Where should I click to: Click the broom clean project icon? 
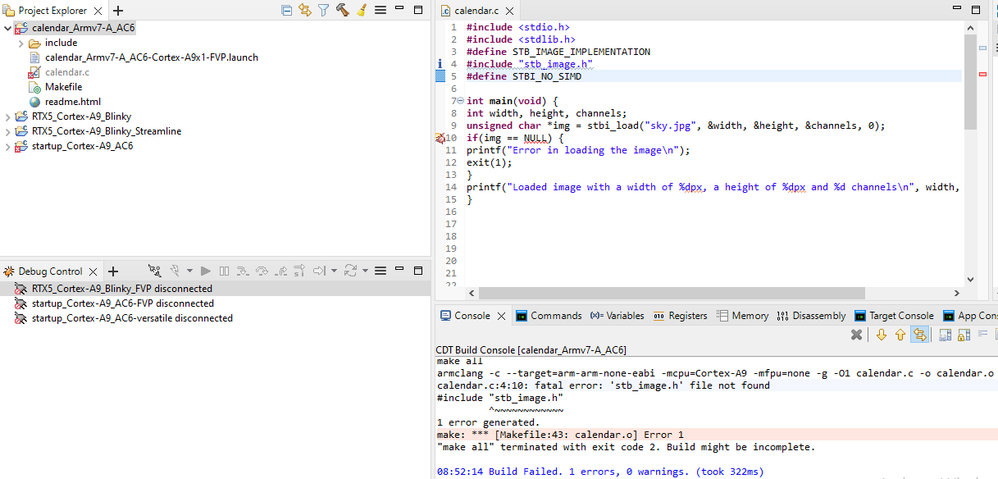pos(361,10)
